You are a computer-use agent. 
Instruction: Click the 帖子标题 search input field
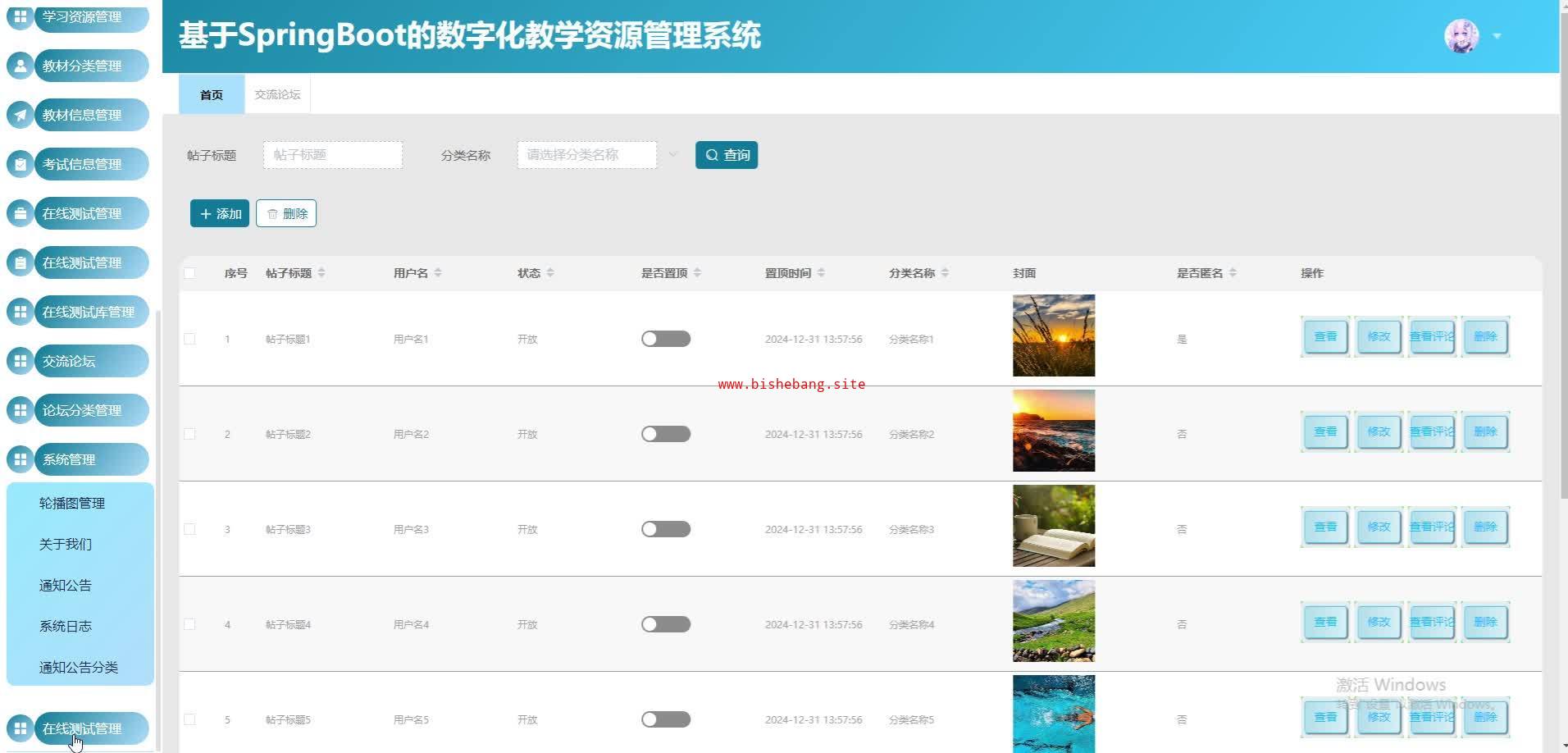coord(333,155)
